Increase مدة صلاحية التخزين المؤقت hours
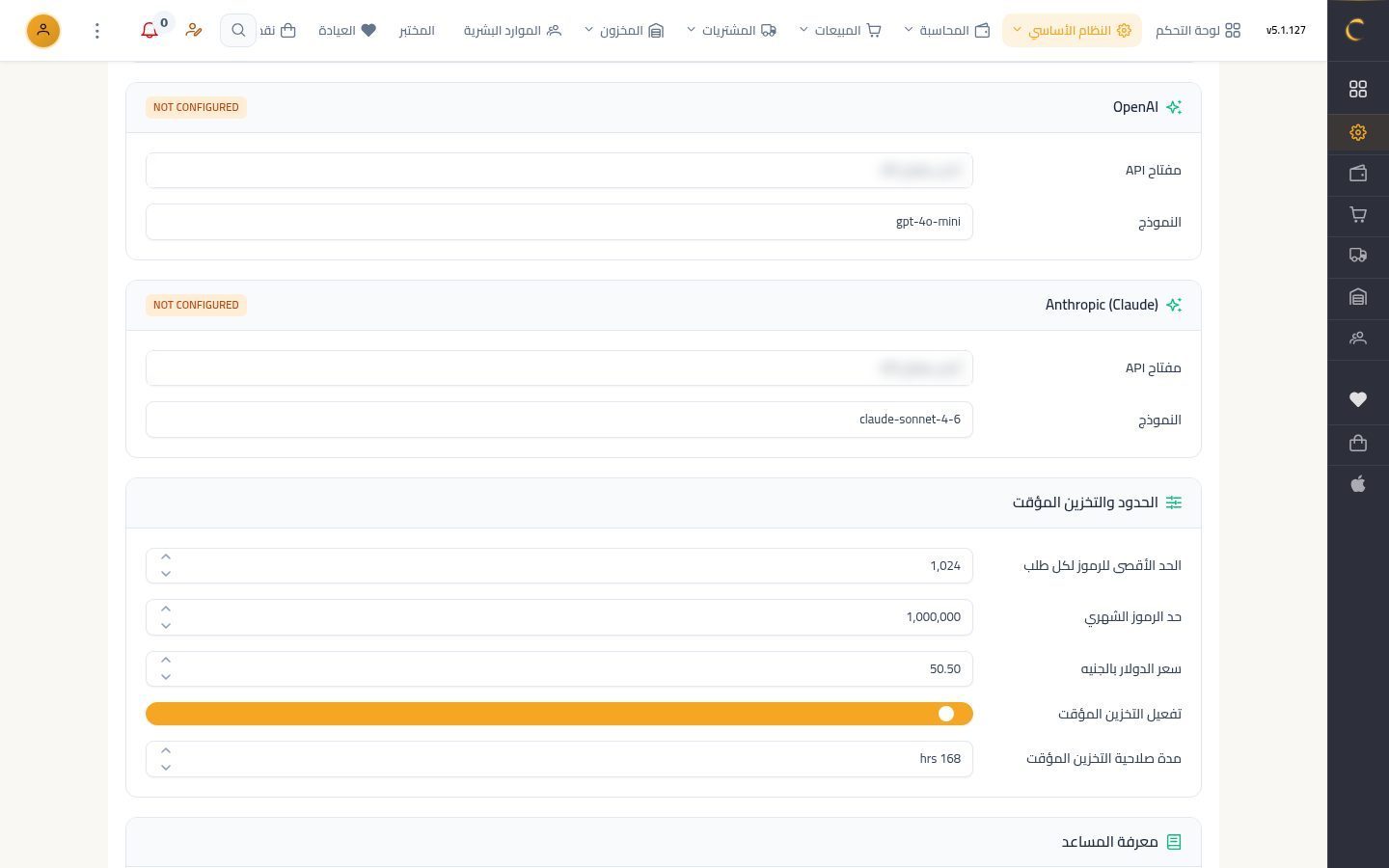The image size is (1389, 868). (166, 750)
